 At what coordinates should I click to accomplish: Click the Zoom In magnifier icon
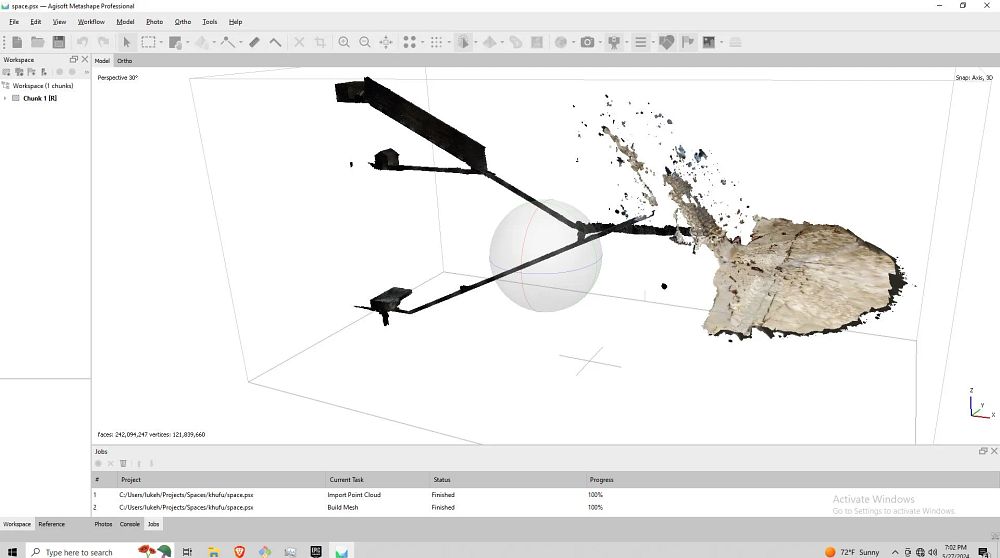[x=344, y=42]
